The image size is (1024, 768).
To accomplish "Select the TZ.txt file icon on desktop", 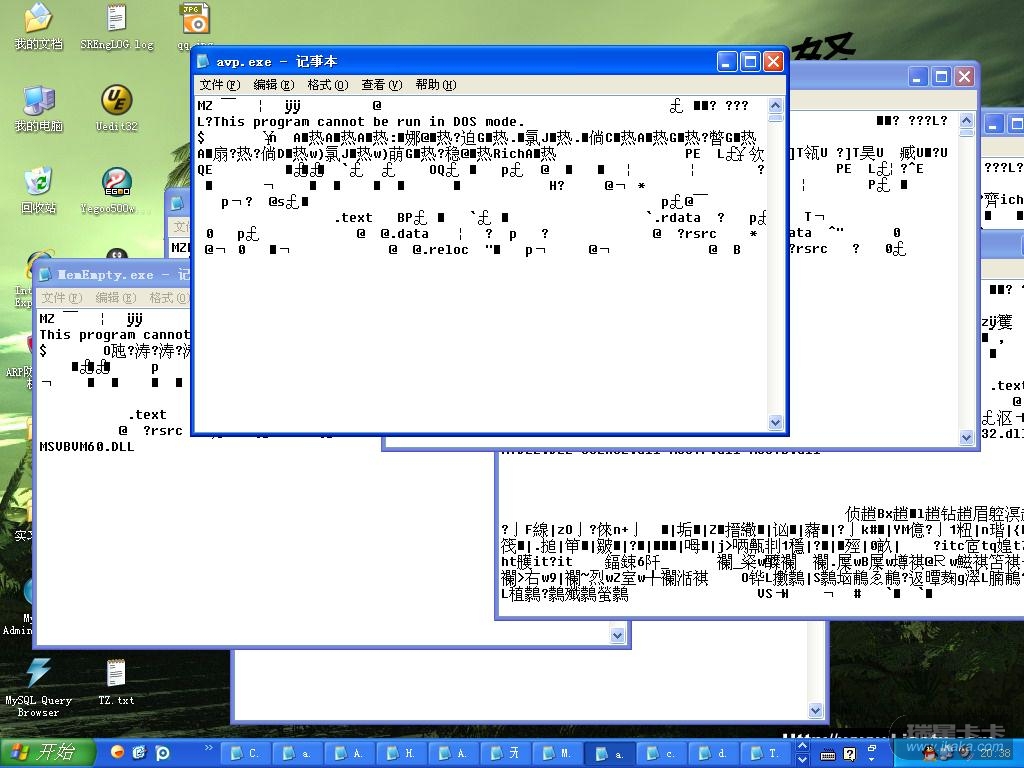I will (116, 673).
